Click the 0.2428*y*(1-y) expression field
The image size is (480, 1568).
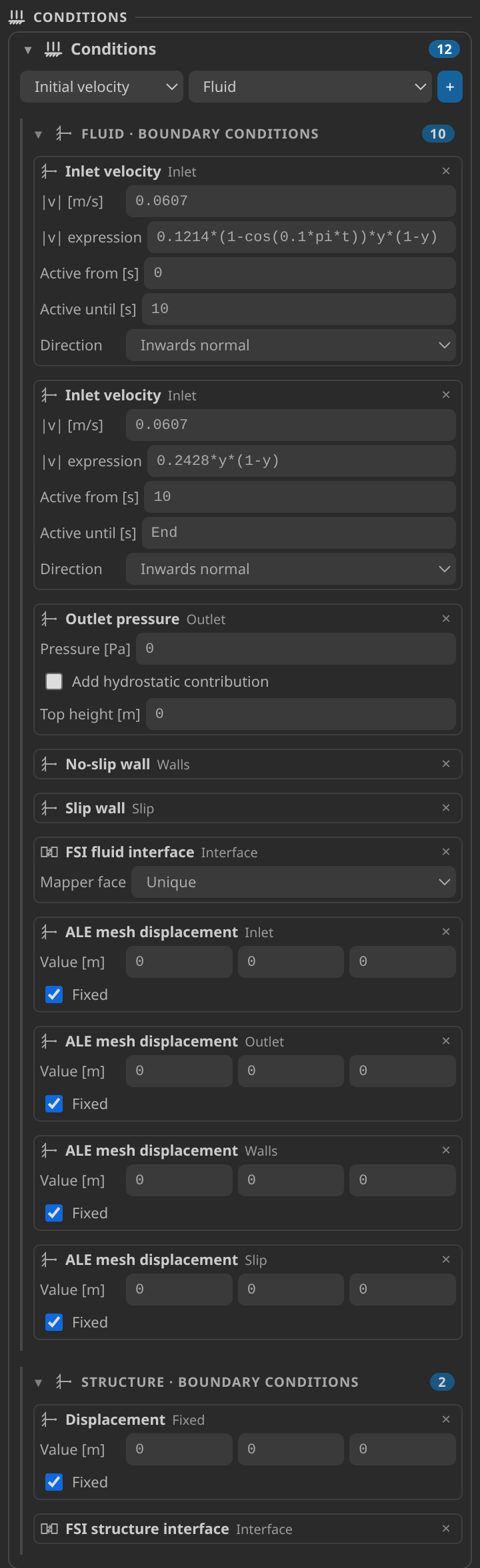click(x=301, y=461)
